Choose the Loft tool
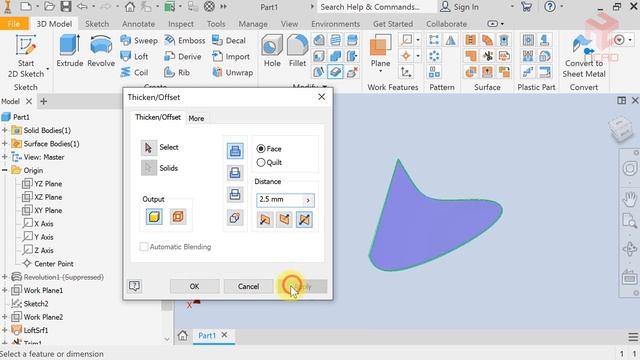The image size is (640, 360). (134, 56)
